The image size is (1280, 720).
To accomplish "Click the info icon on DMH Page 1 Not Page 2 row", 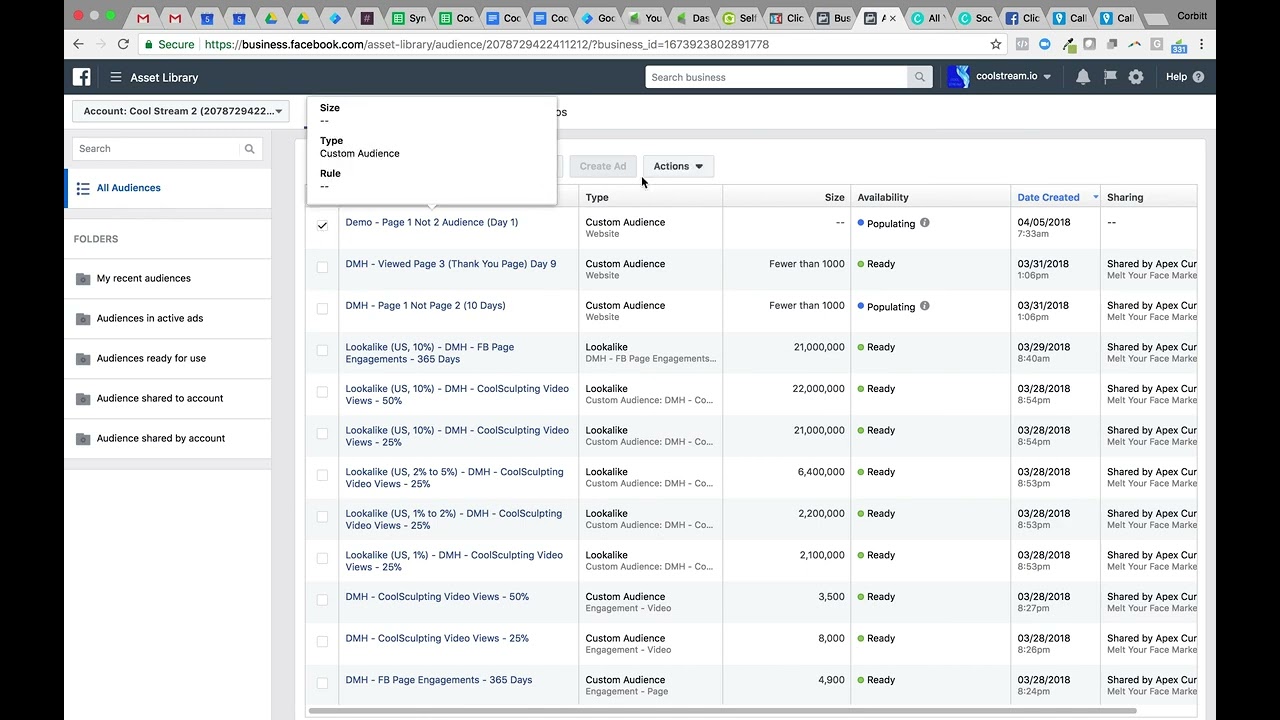I will pos(925,306).
